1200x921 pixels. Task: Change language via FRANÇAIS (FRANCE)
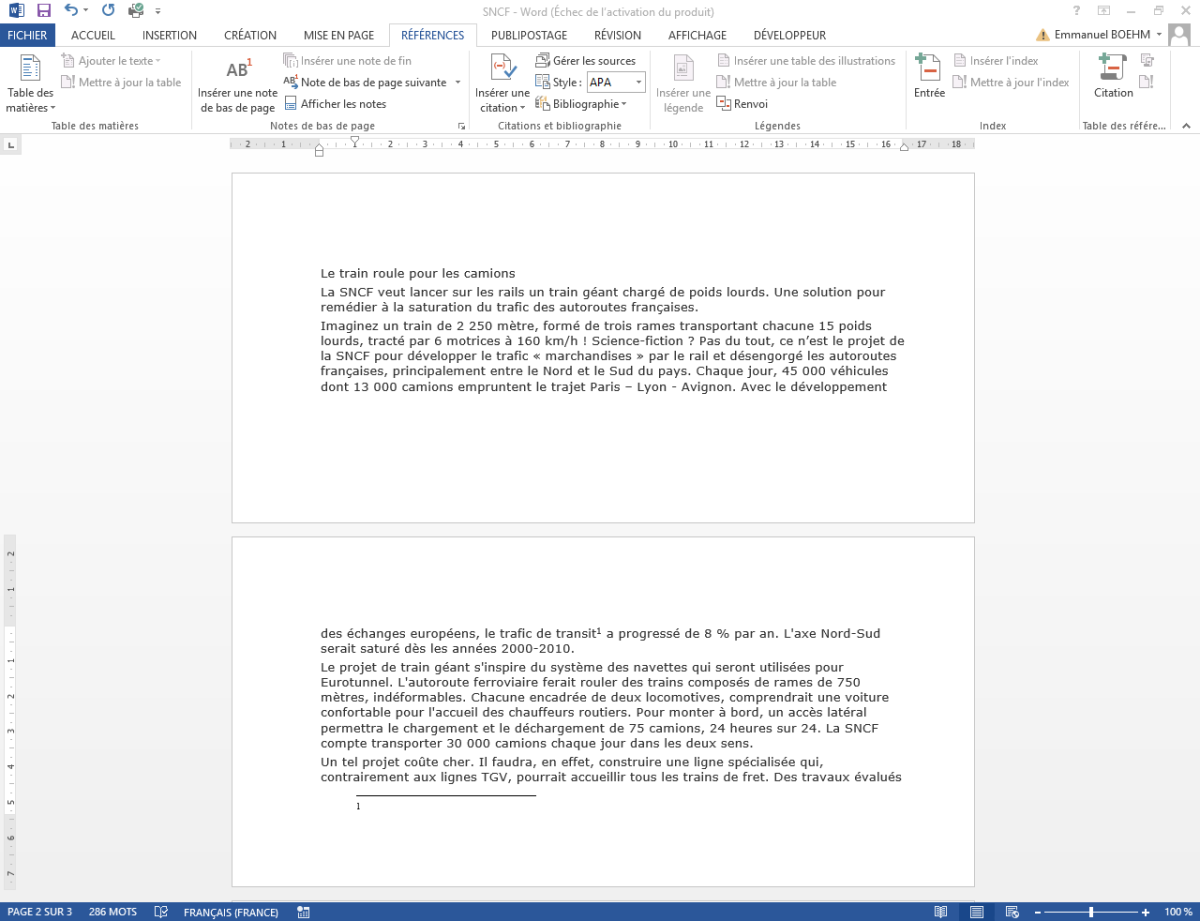coord(231,912)
